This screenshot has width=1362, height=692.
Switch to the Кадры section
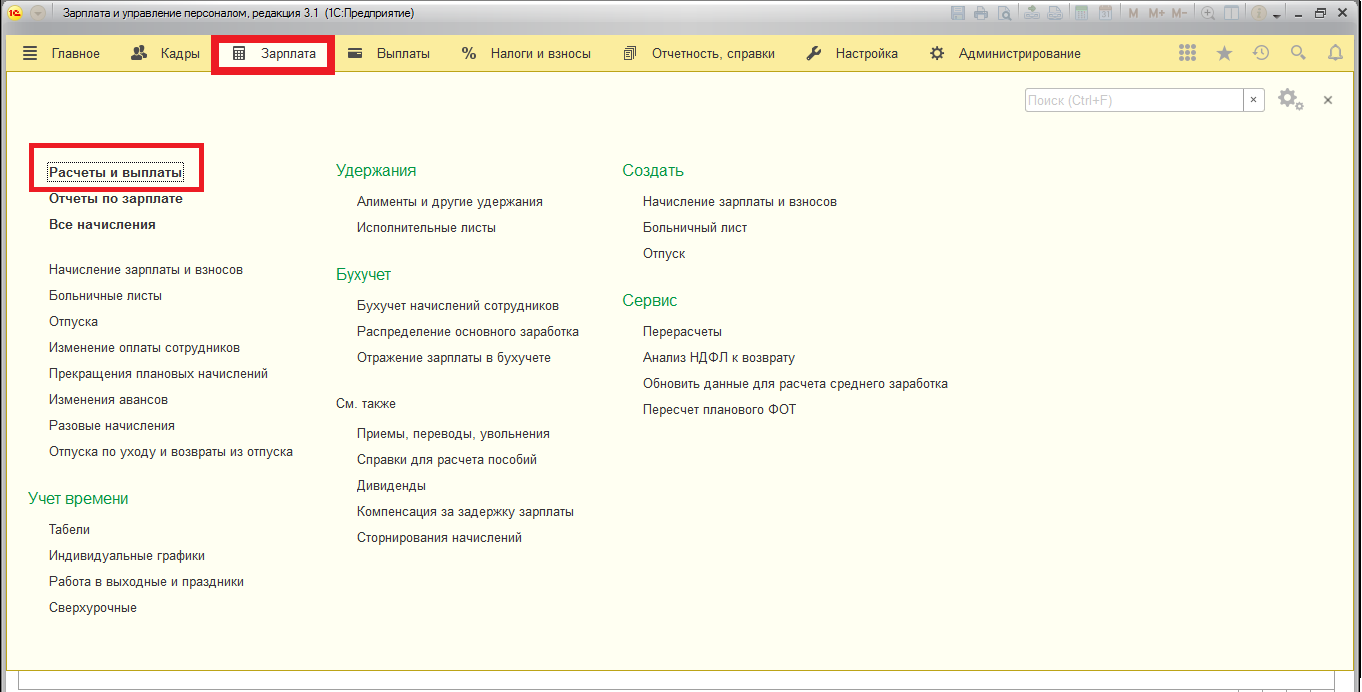(x=166, y=53)
